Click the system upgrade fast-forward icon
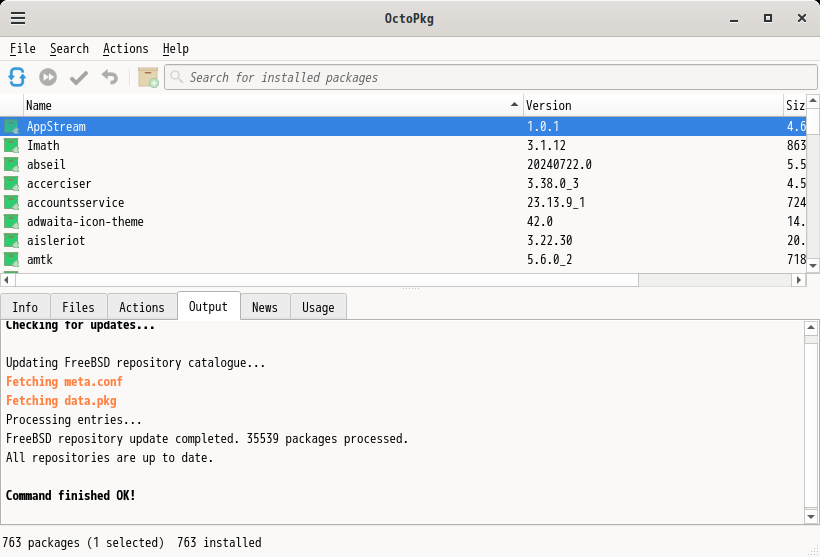This screenshot has width=820, height=557. point(48,77)
